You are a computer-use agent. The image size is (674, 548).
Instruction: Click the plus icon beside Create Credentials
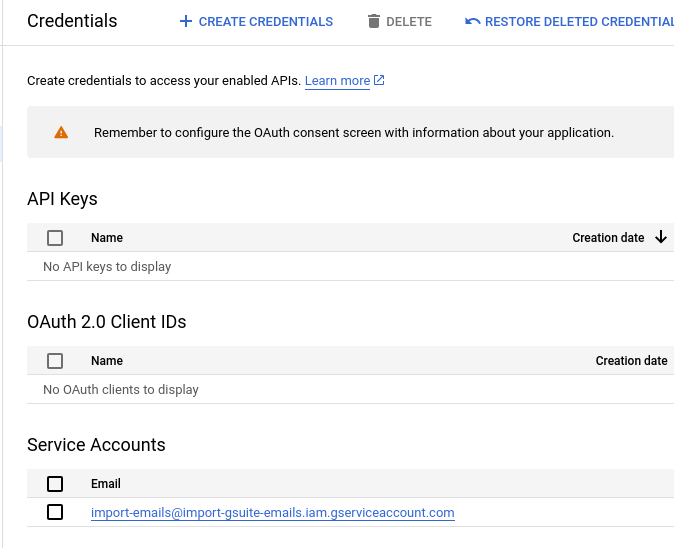pos(185,21)
